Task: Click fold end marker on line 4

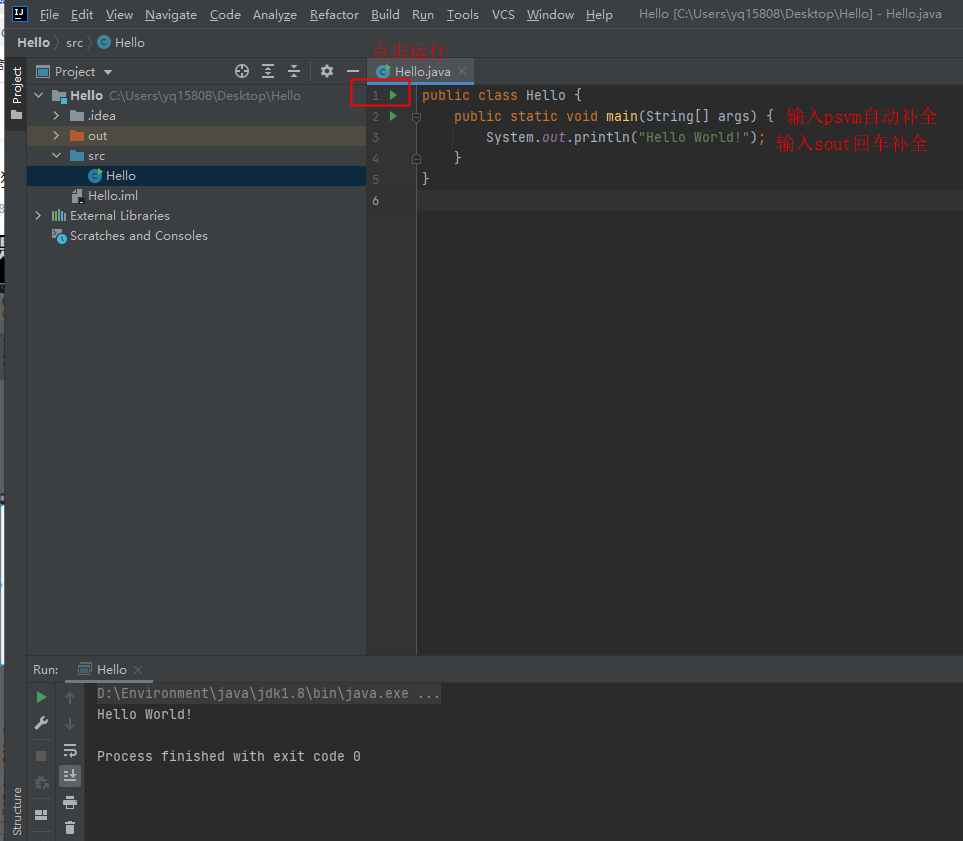Action: click(416, 159)
